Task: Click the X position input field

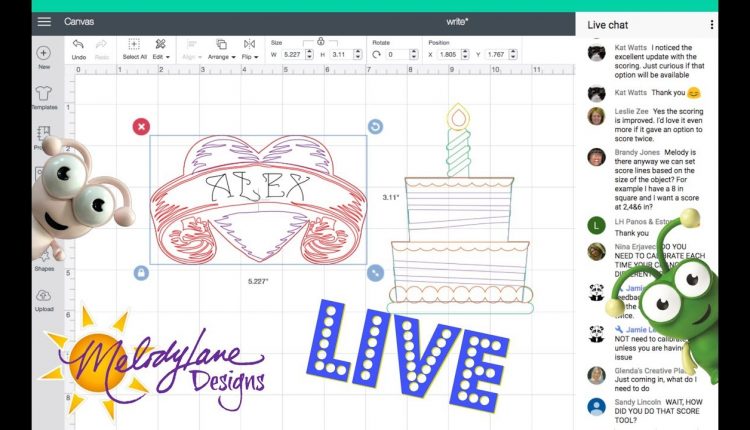Action: [448, 55]
